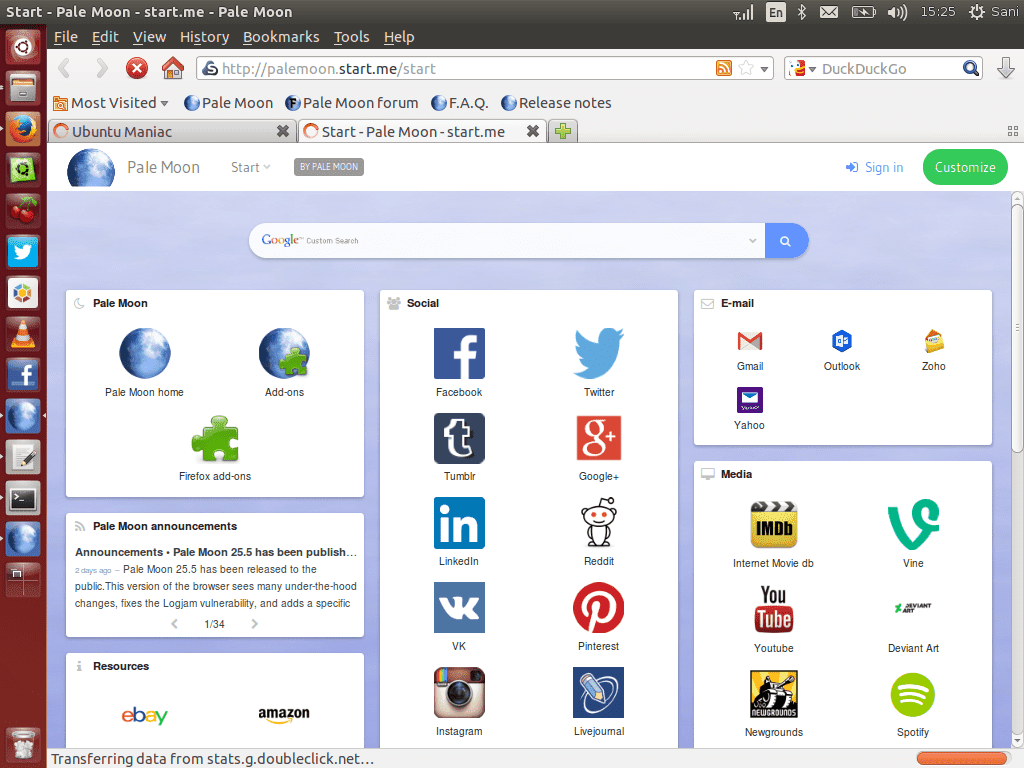This screenshot has width=1024, height=768.
Task: Click the eBay logo in Resources
Action: click(144, 715)
